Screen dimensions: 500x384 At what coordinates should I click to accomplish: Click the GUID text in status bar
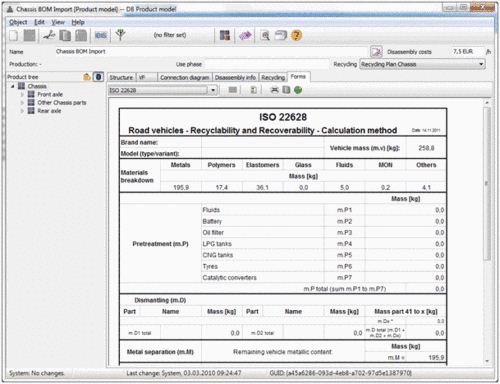tap(340, 373)
